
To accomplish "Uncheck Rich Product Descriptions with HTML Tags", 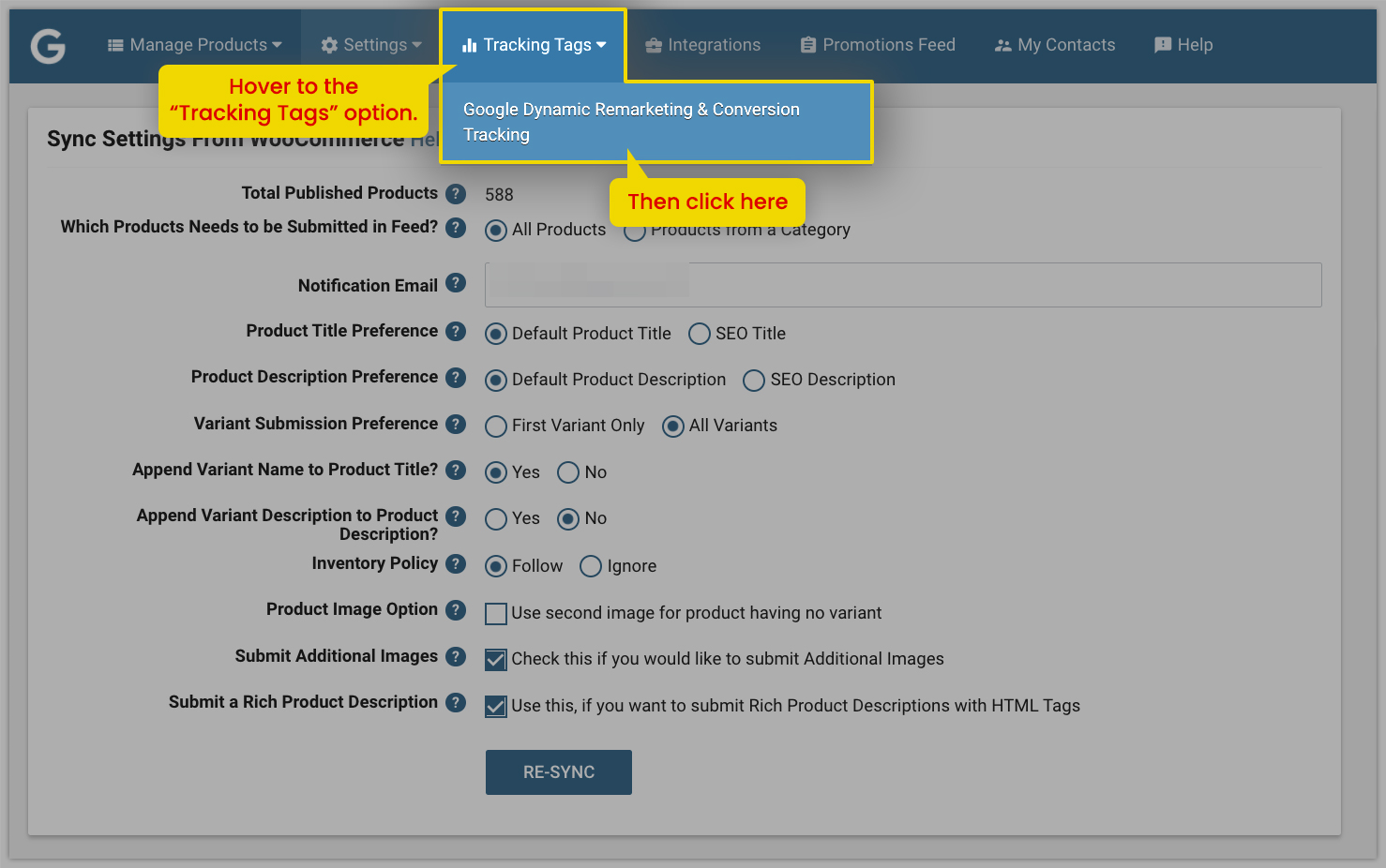I will click(496, 707).
